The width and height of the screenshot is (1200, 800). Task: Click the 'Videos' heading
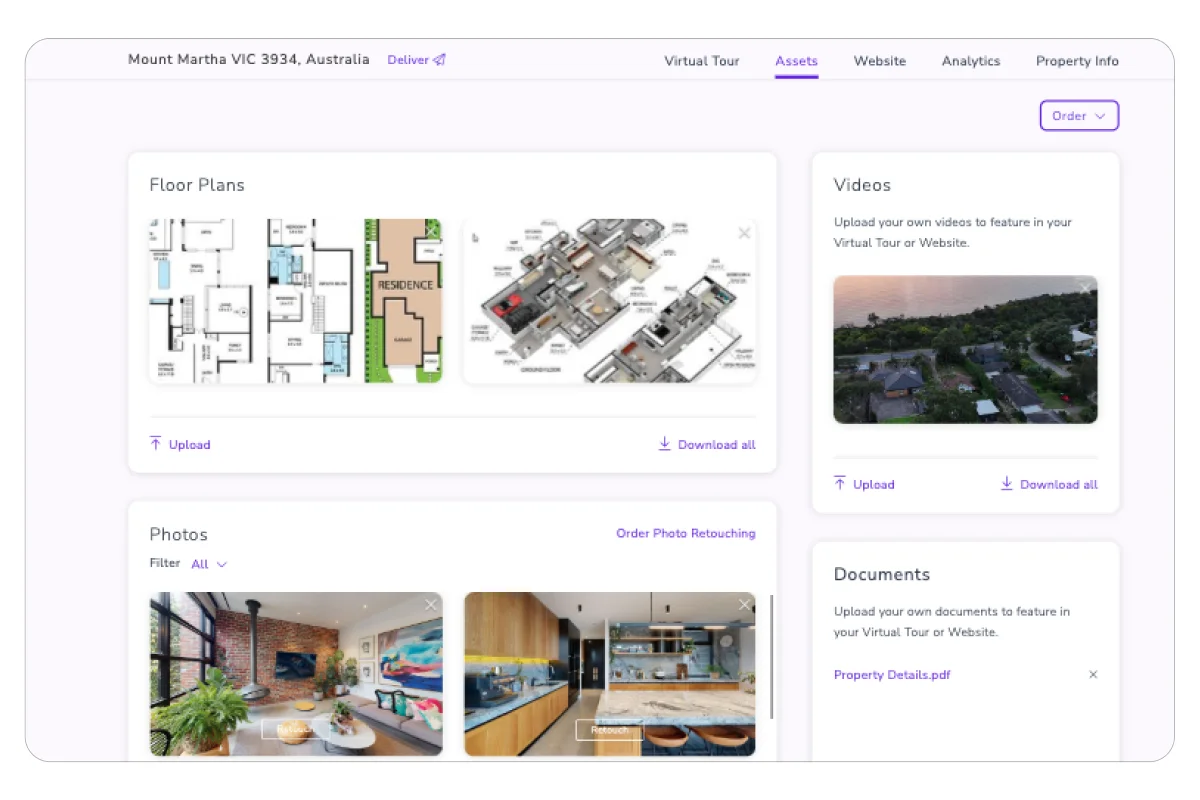(x=862, y=185)
